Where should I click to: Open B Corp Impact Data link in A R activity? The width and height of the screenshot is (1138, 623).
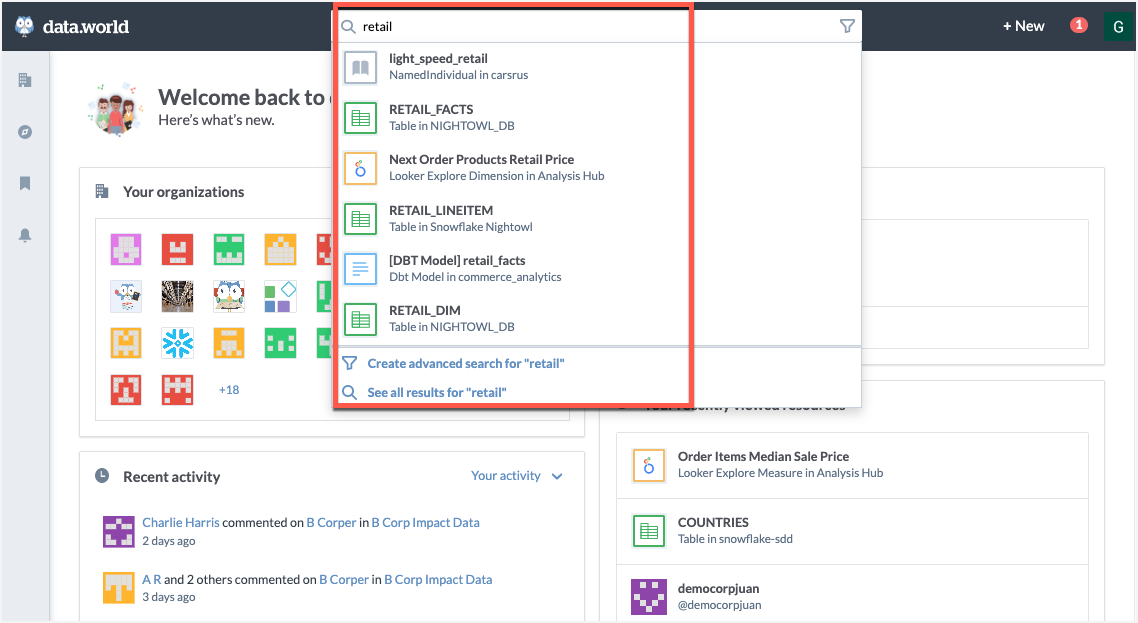pyautogui.click(x=438, y=579)
